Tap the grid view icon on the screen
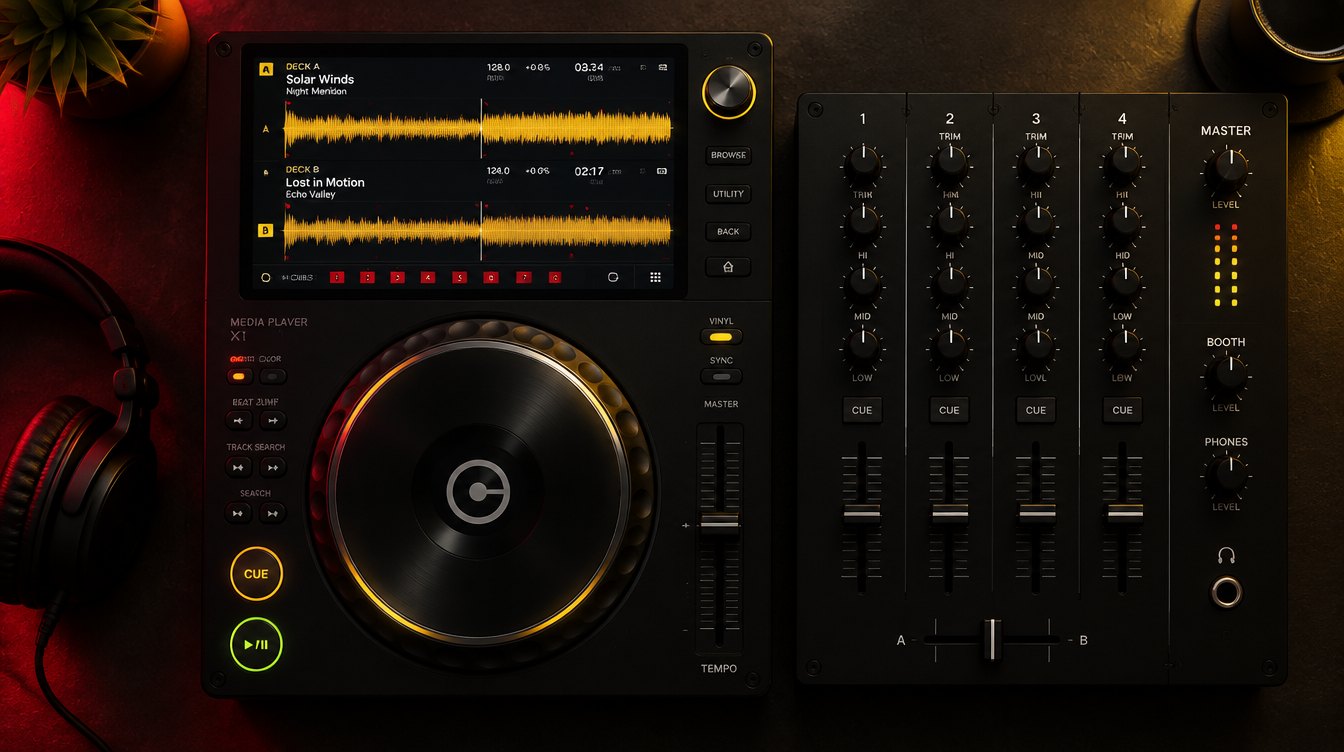The image size is (1344, 752). 655,277
